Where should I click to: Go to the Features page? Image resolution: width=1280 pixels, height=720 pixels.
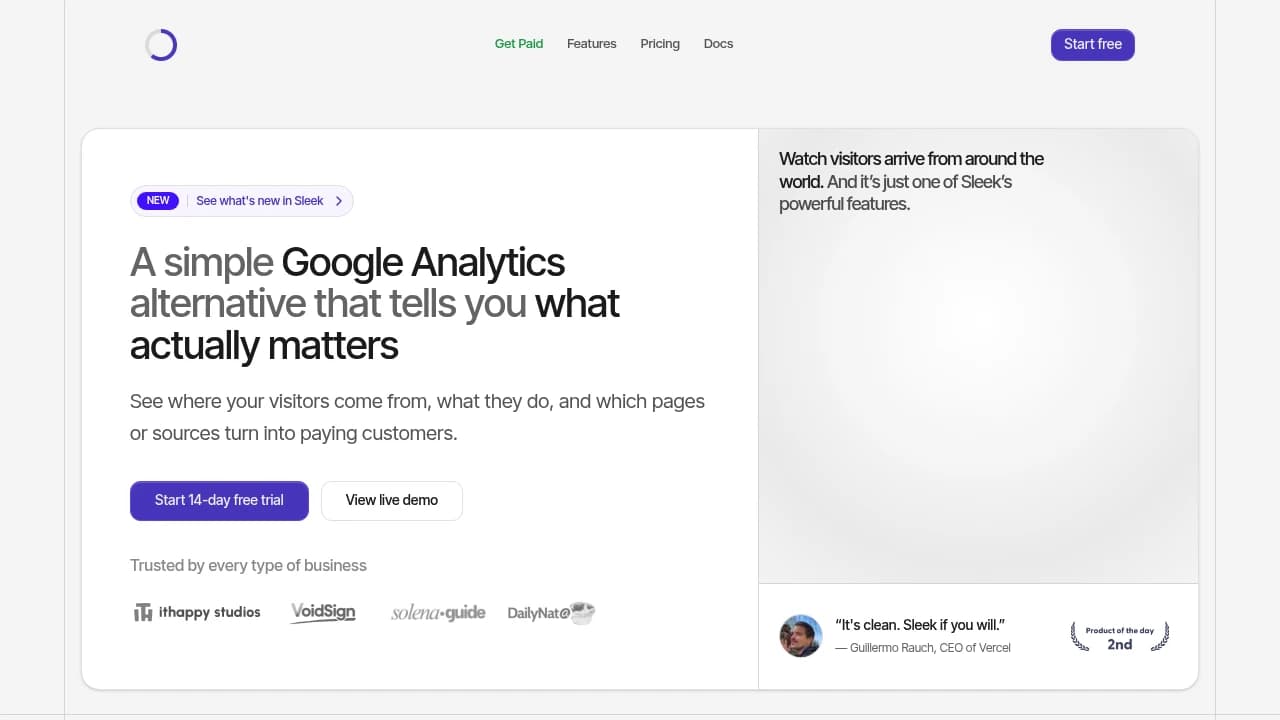coord(592,44)
